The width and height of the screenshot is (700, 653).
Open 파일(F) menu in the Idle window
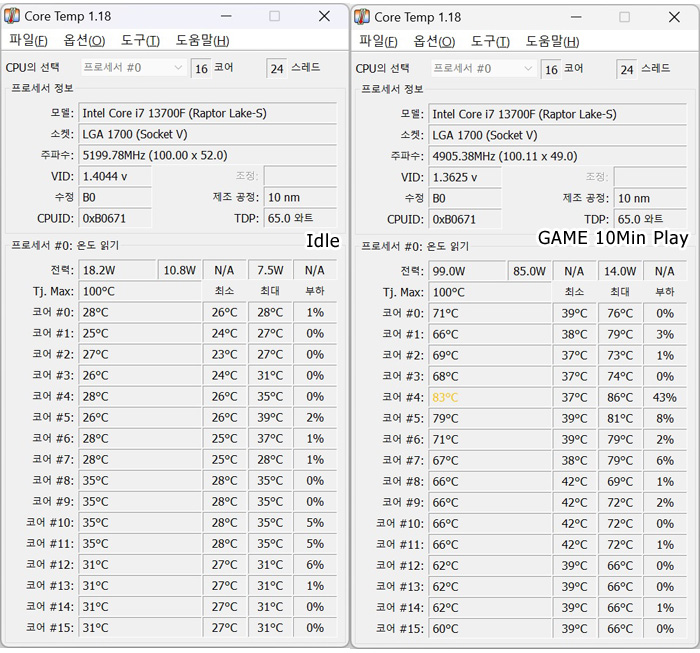click(x=28, y=40)
